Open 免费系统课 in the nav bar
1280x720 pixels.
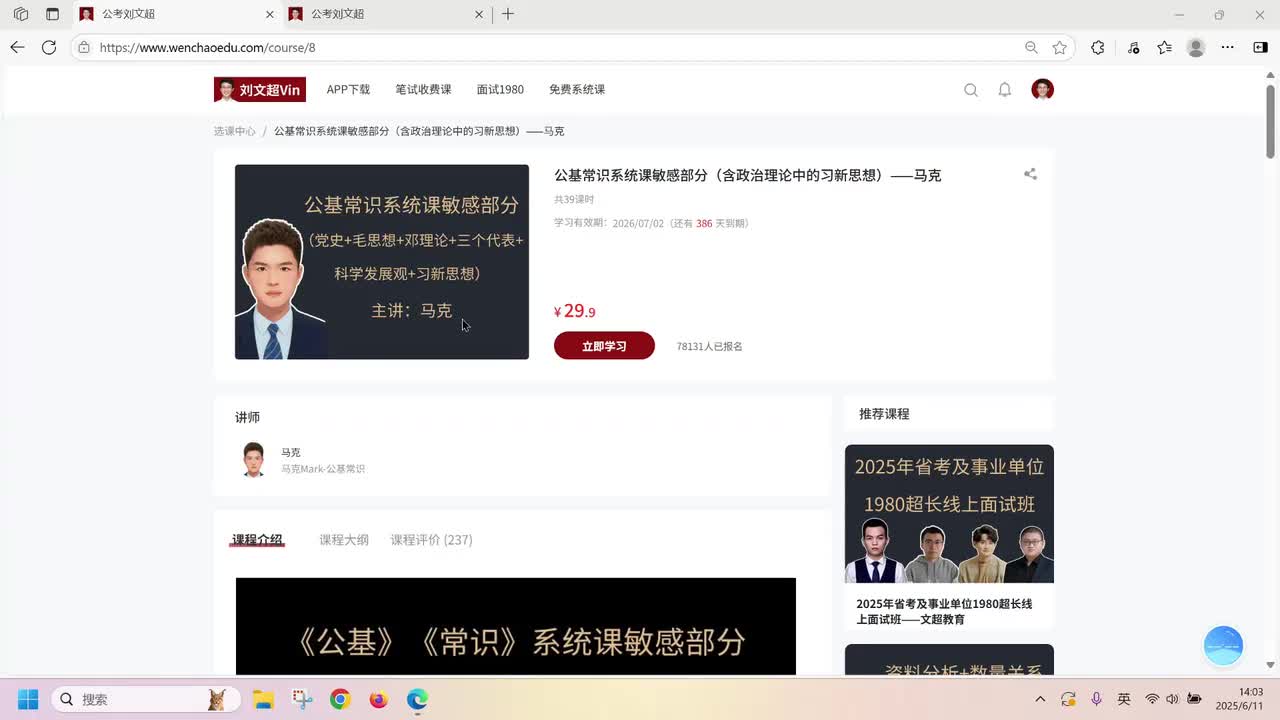pos(577,89)
